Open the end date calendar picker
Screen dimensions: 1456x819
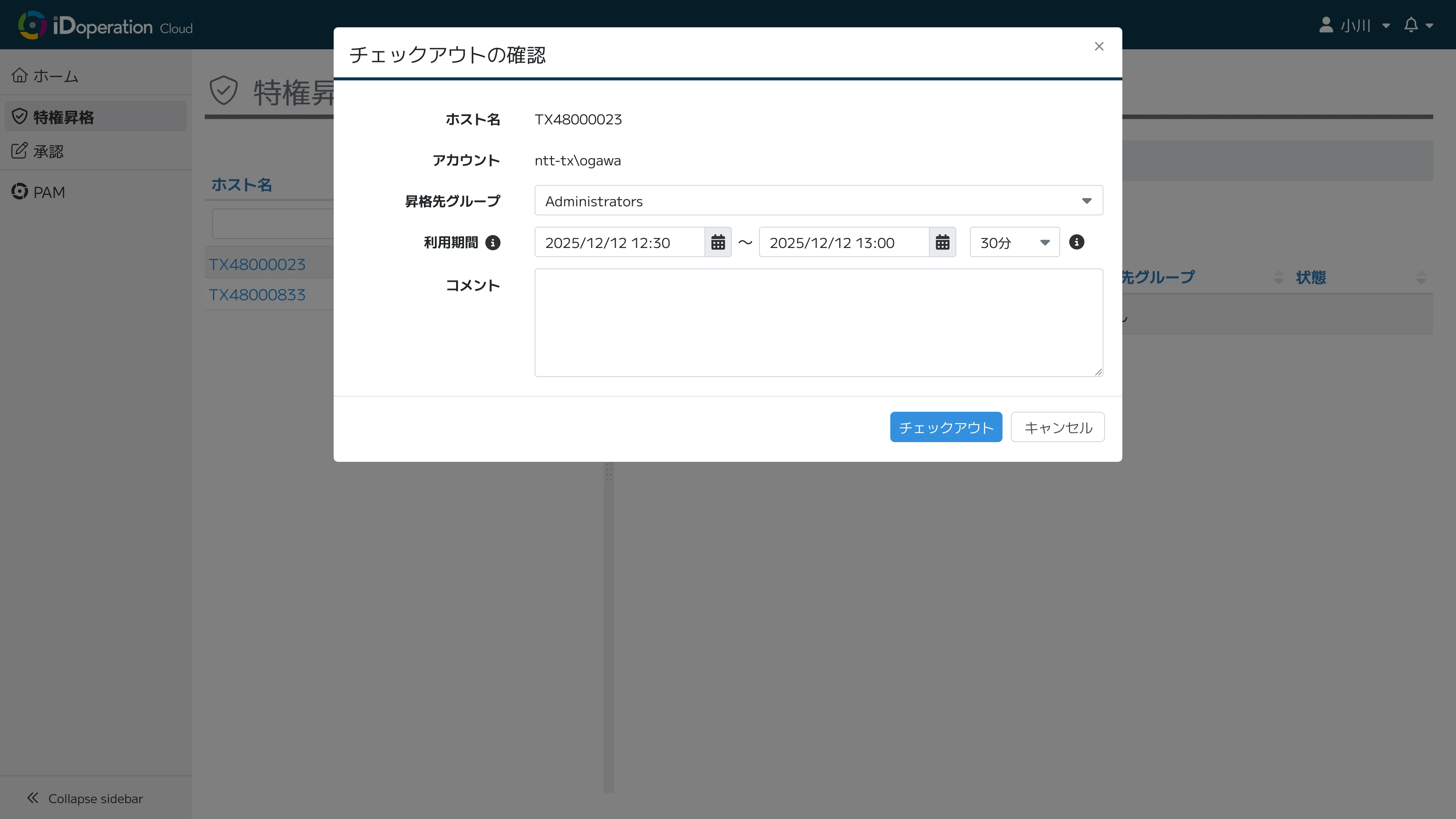[942, 243]
